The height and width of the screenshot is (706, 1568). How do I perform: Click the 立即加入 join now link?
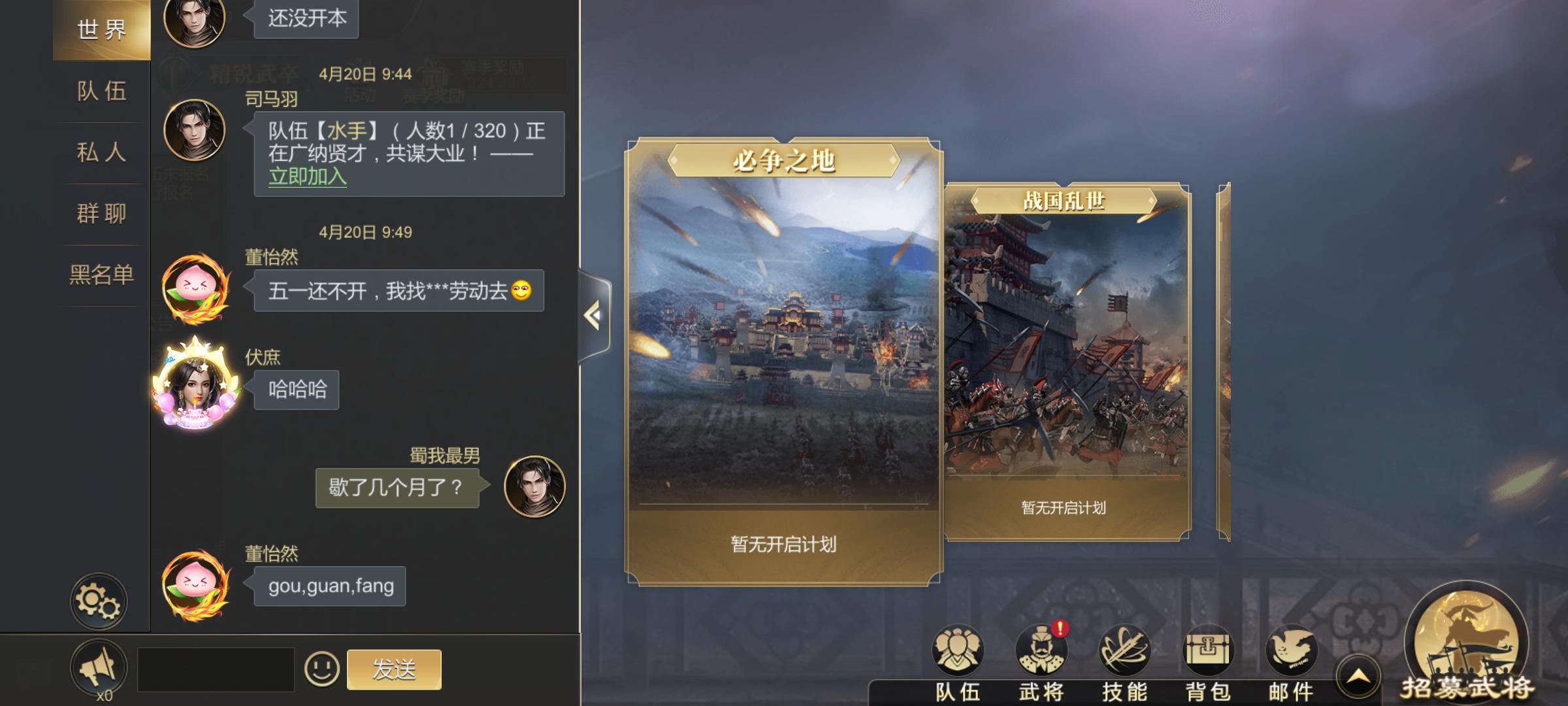[x=307, y=176]
